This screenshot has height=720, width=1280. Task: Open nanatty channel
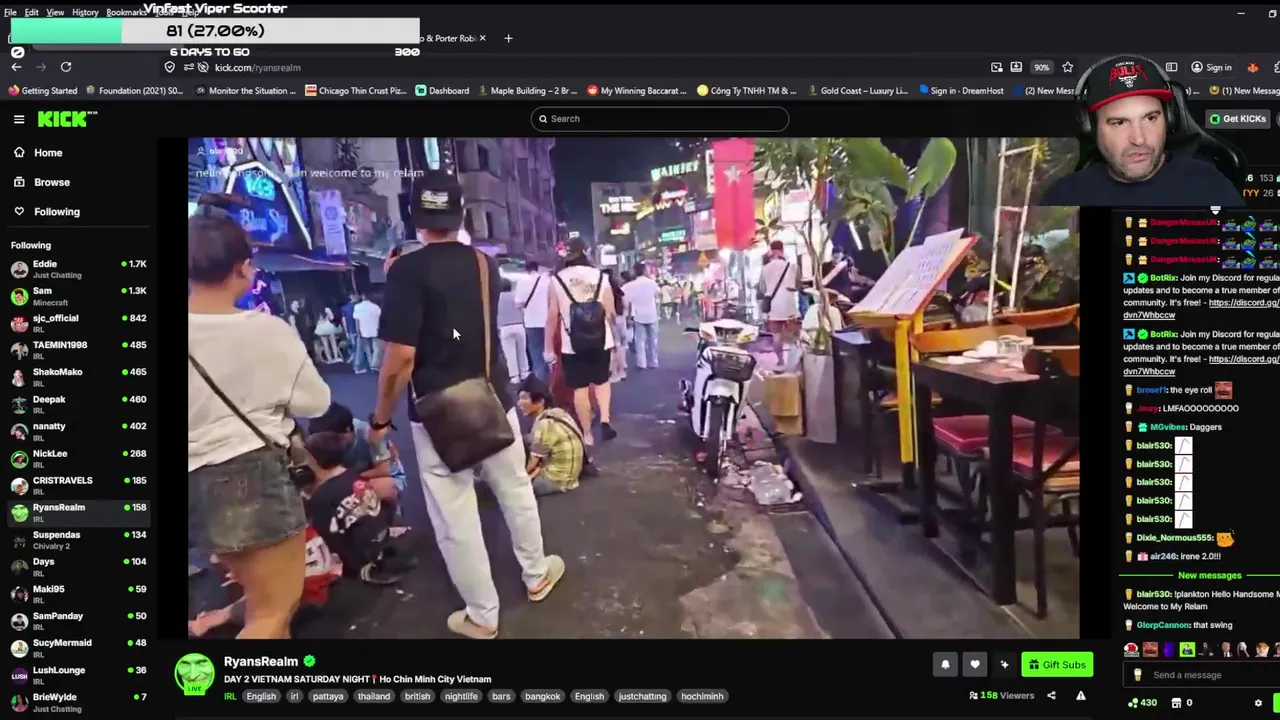(x=78, y=431)
